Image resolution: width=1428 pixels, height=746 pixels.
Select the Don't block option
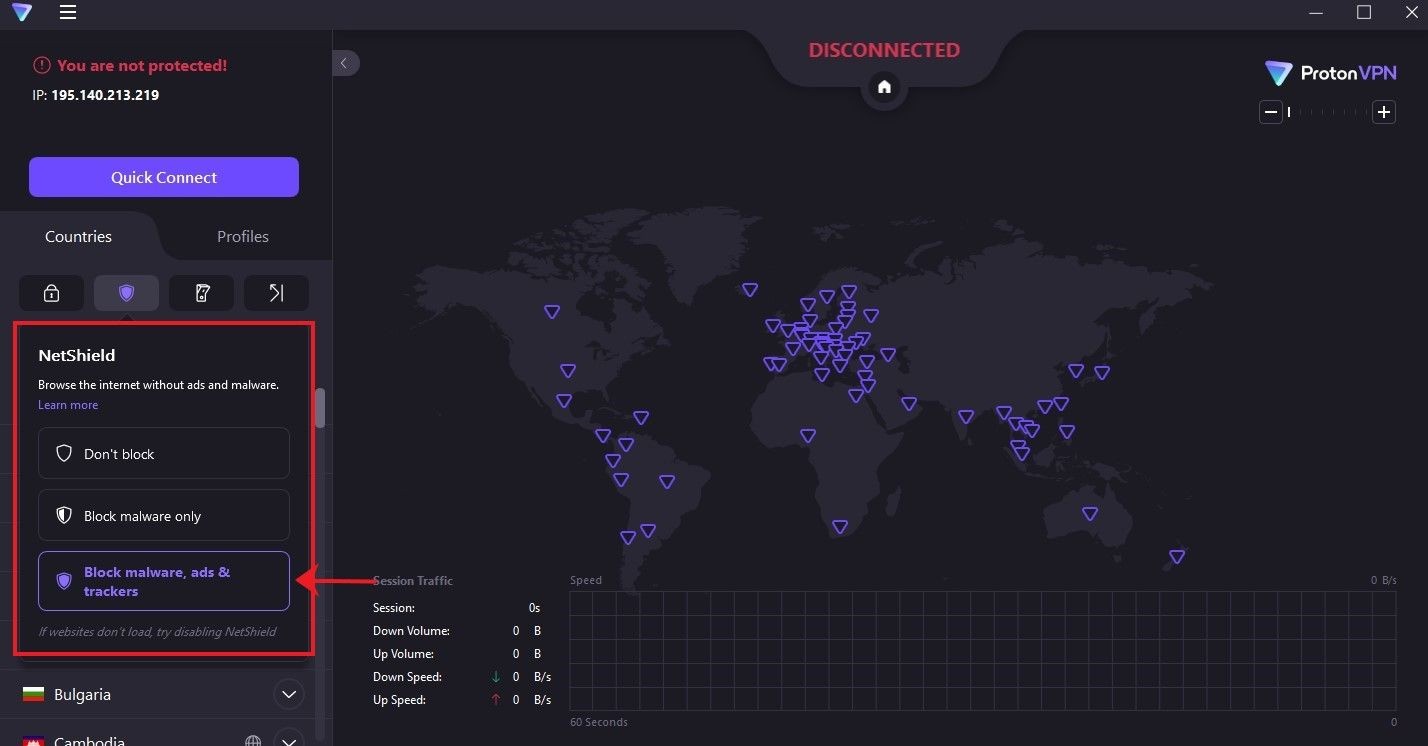[164, 453]
